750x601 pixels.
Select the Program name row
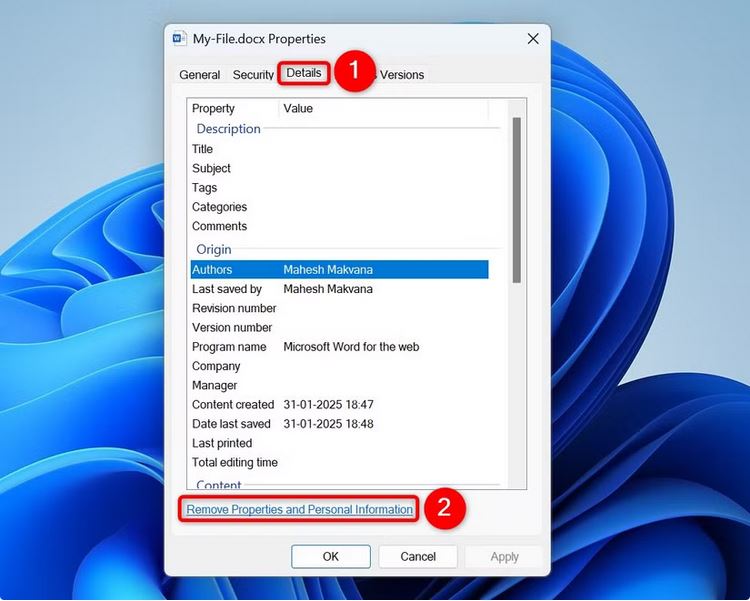click(339, 347)
